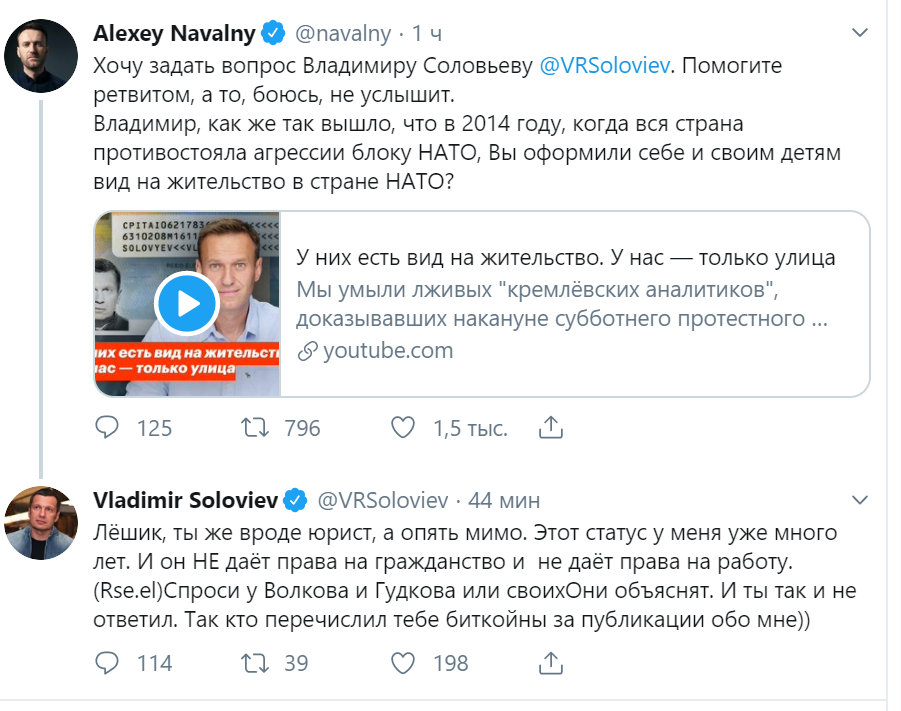
Task: Reply to Soloviev's tweet
Action: pos(107,662)
